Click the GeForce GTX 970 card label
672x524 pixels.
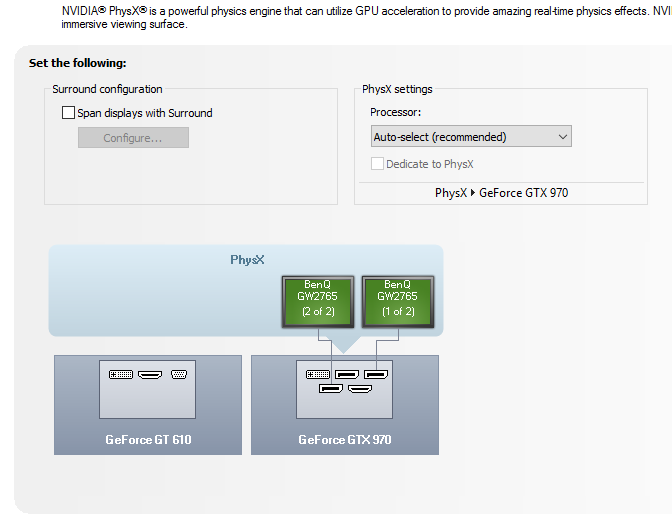345,440
